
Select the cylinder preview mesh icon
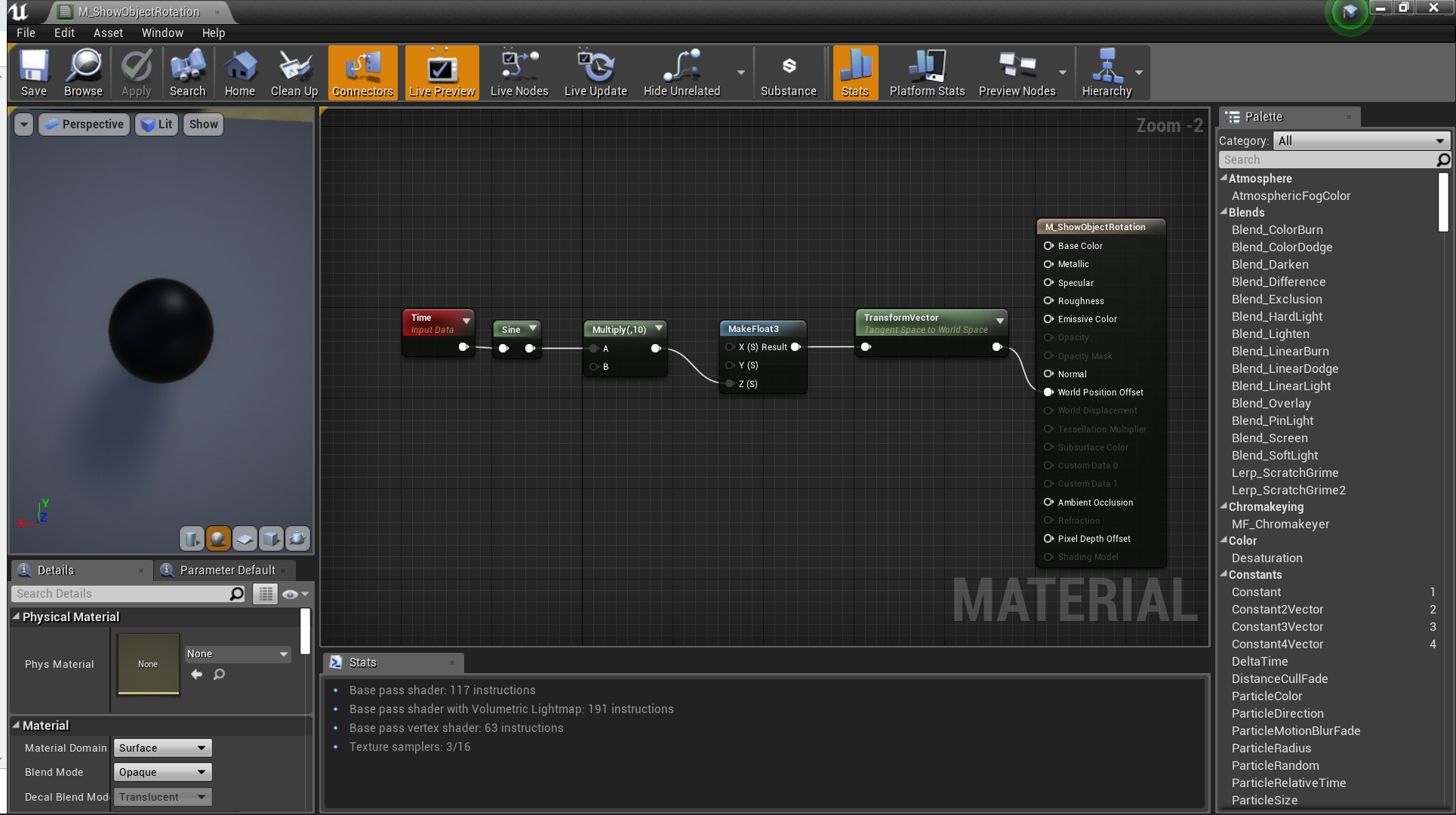coord(192,539)
